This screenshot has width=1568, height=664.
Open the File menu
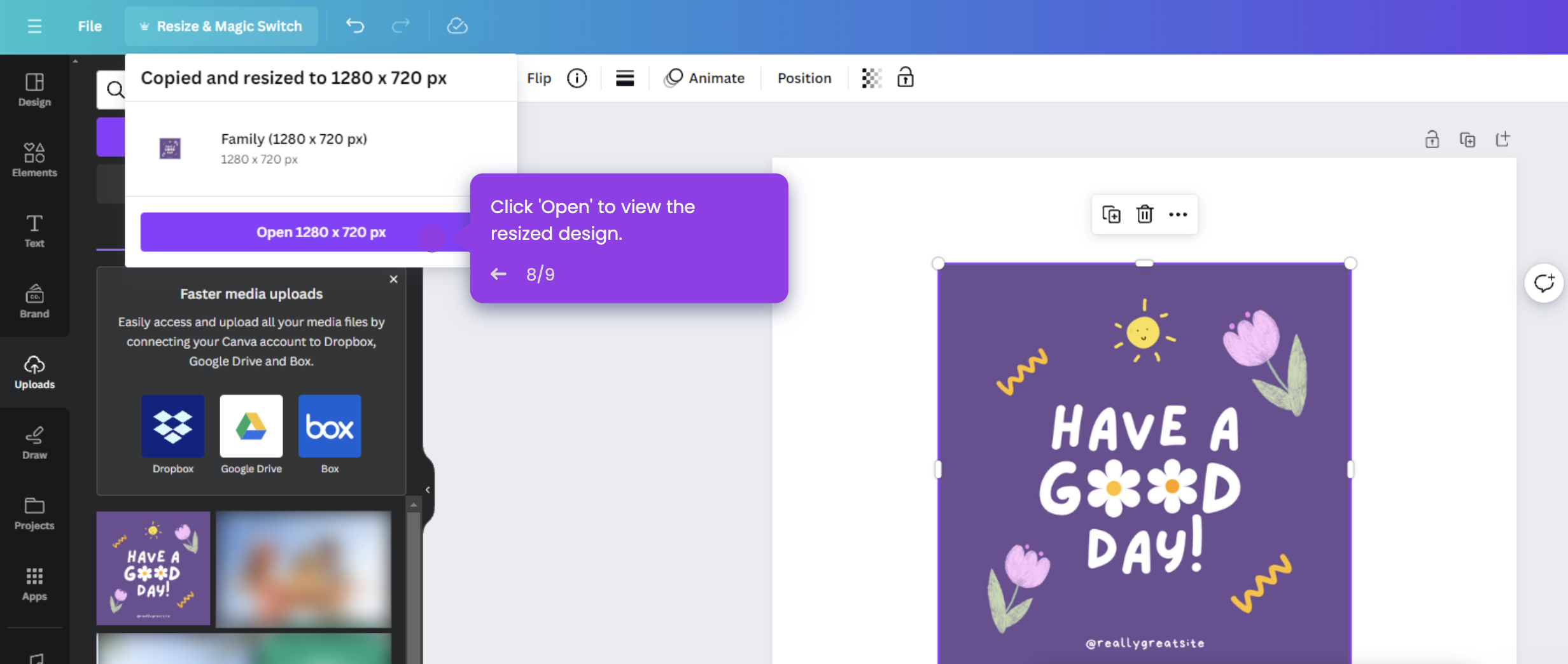(x=90, y=26)
